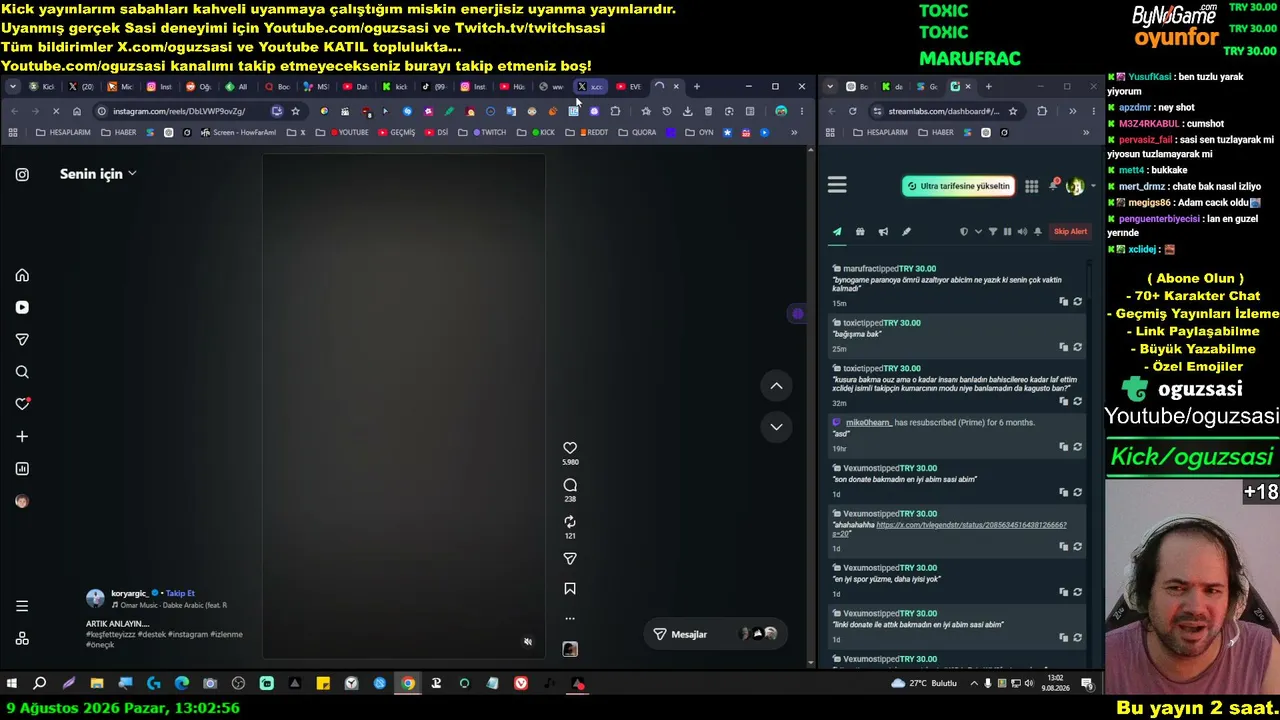Switch to the X (20) tab

pyautogui.click(x=82, y=87)
